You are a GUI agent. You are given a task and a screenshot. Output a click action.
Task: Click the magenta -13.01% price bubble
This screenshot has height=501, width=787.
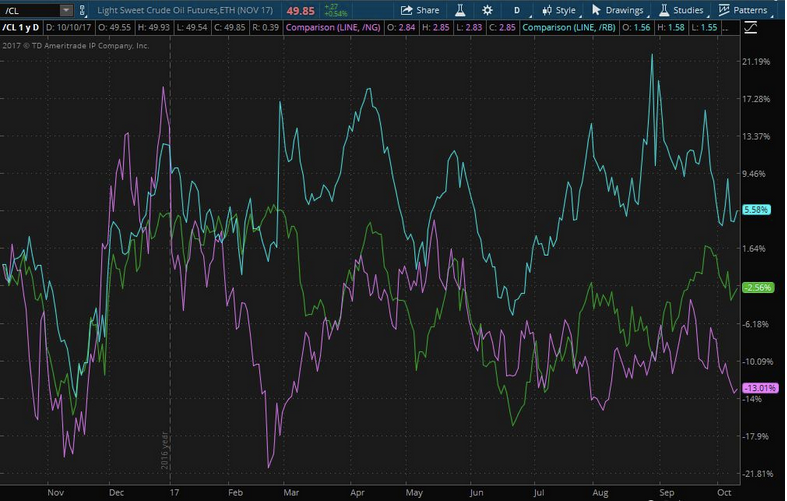click(x=760, y=388)
